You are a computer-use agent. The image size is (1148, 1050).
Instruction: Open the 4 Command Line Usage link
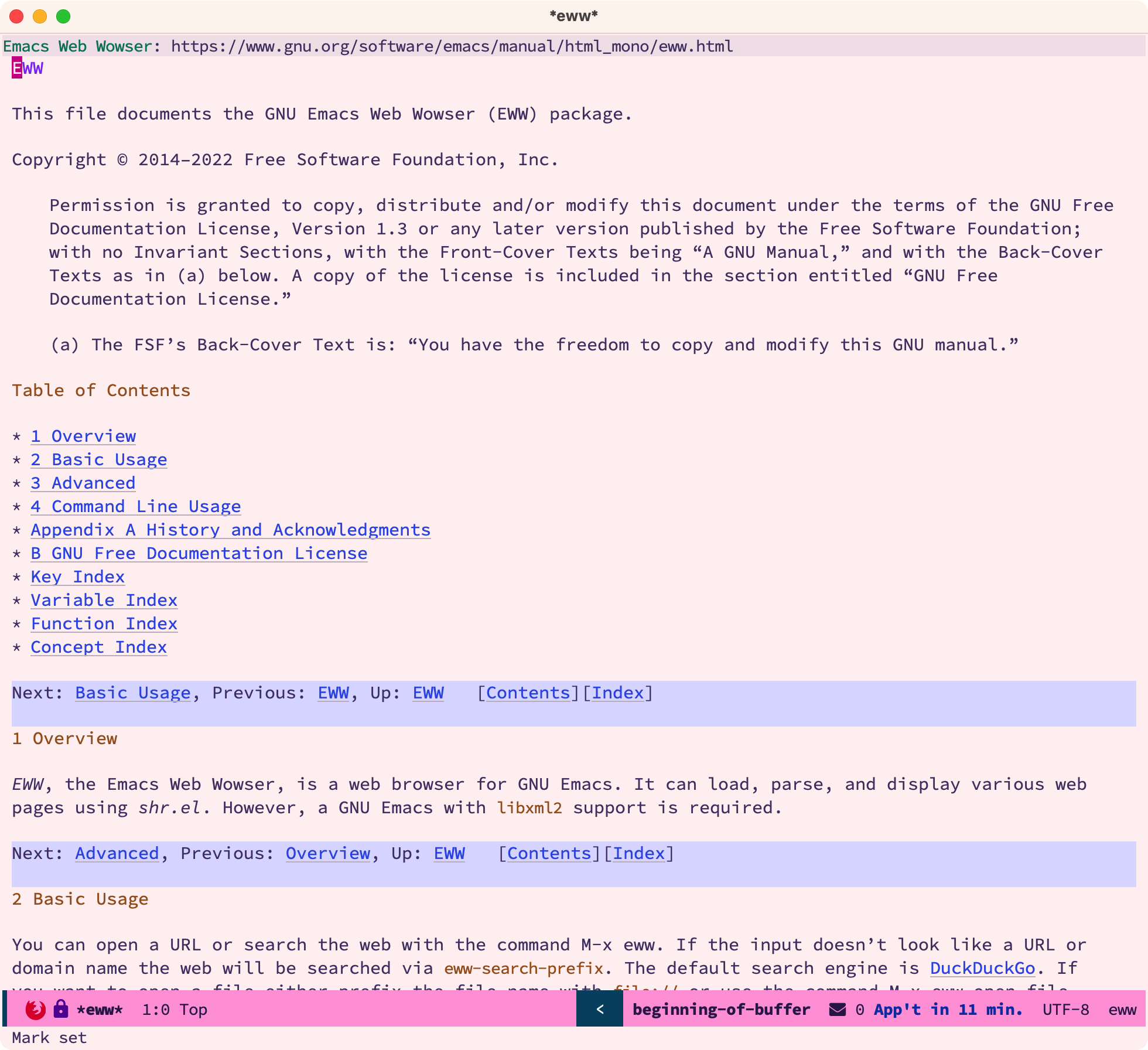click(x=136, y=506)
